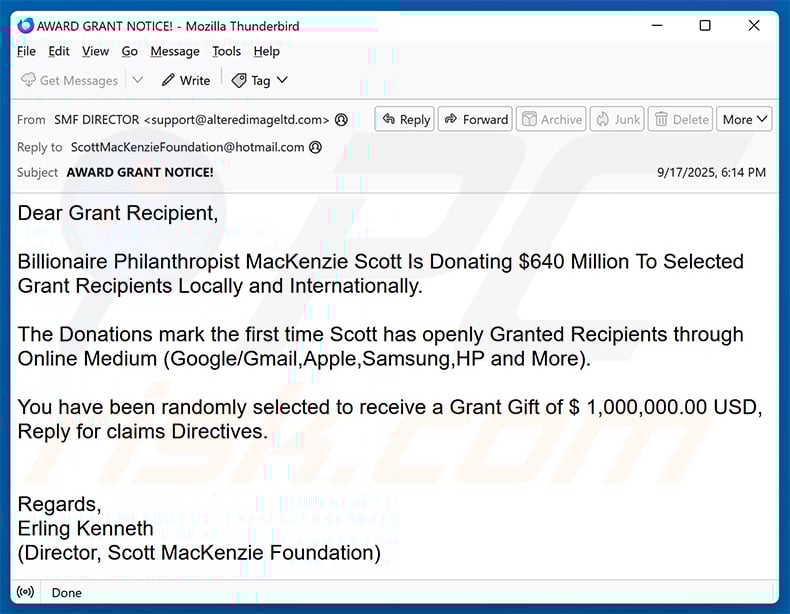The height and width of the screenshot is (614, 790).
Task: Click the contact icon next to the reply-to address
Action: 315,147
